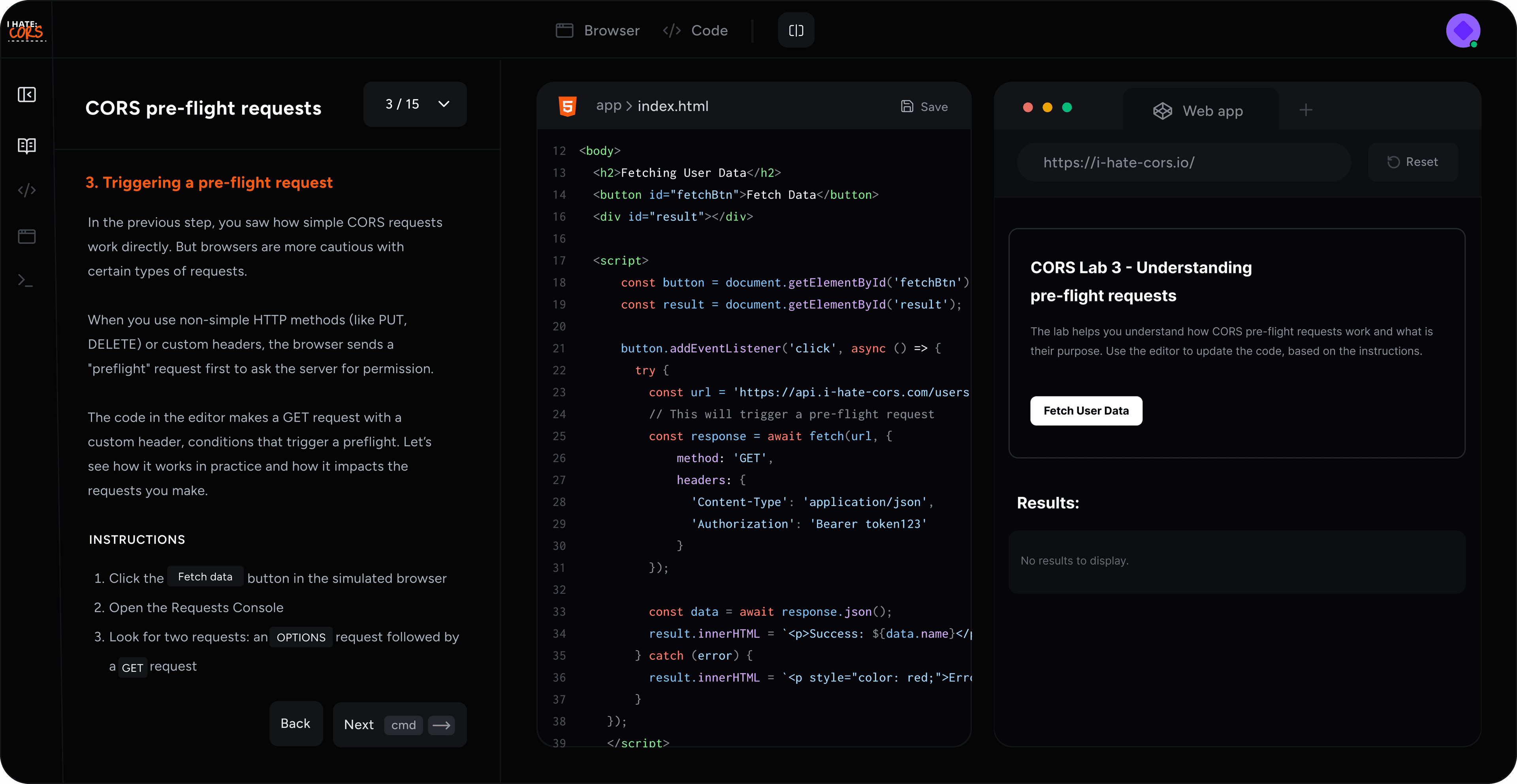Click the Fetch User Data button
1517x784 pixels.
[x=1086, y=410]
